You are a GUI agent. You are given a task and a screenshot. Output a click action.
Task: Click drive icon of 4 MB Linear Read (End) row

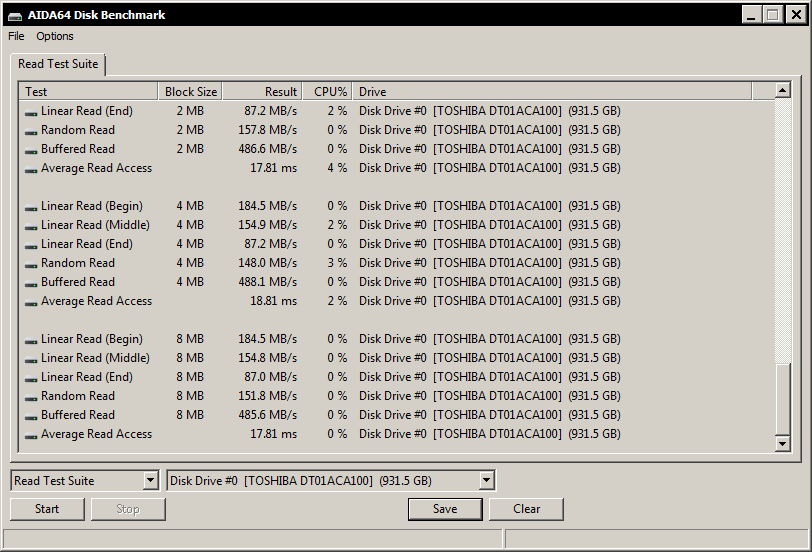tap(31, 245)
